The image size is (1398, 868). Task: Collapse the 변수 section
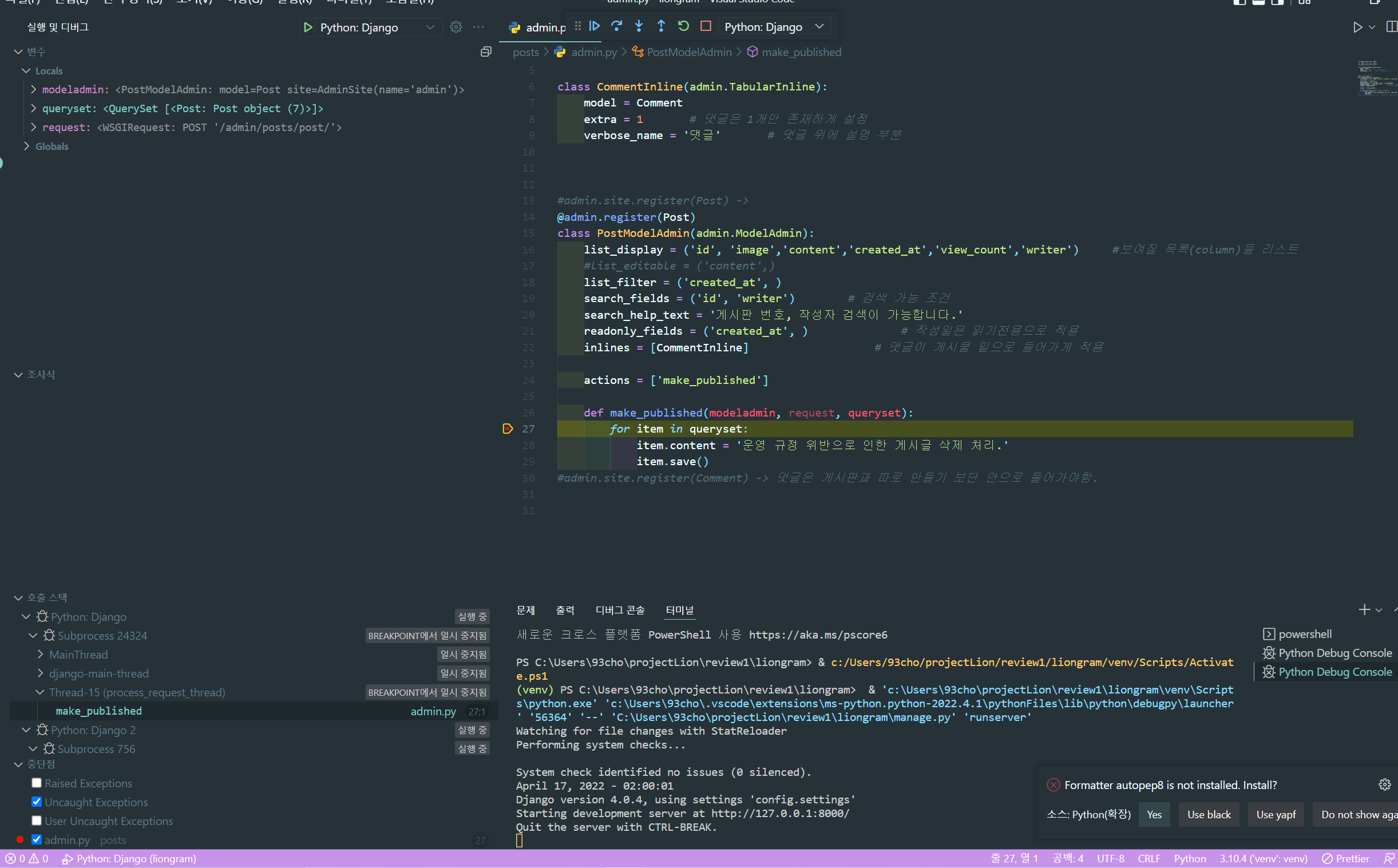coord(18,51)
